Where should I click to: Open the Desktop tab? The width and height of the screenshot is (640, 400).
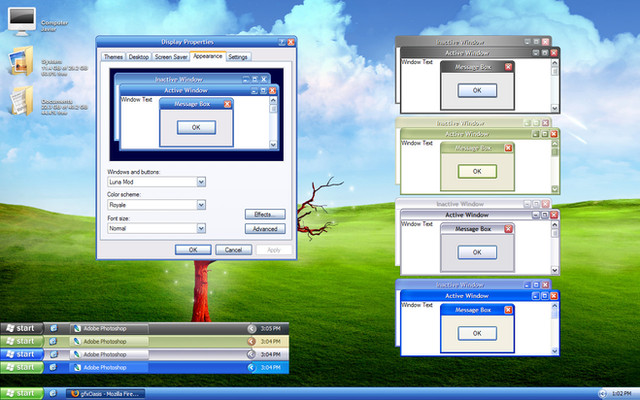[138, 57]
